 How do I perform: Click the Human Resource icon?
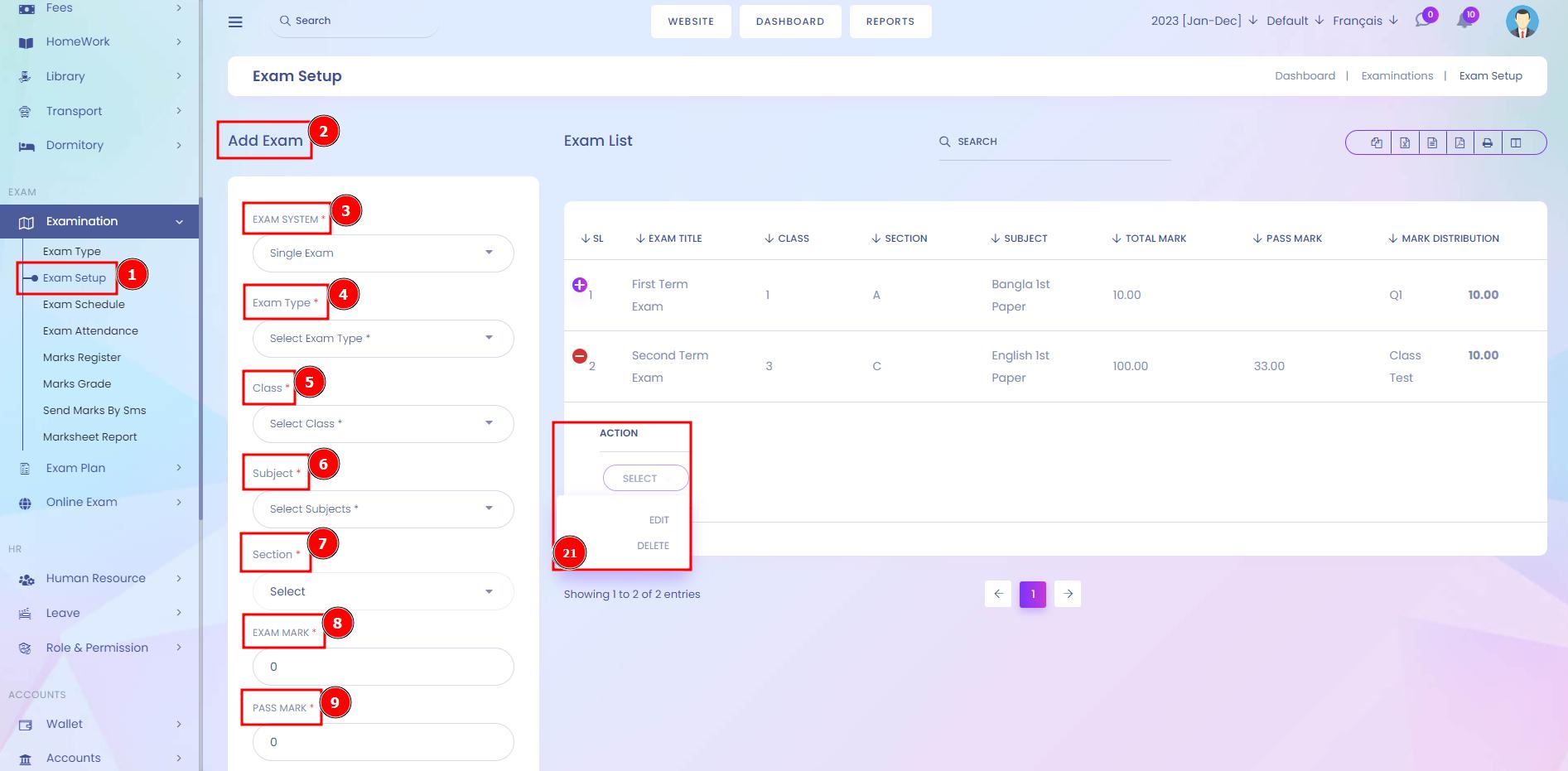(27, 579)
